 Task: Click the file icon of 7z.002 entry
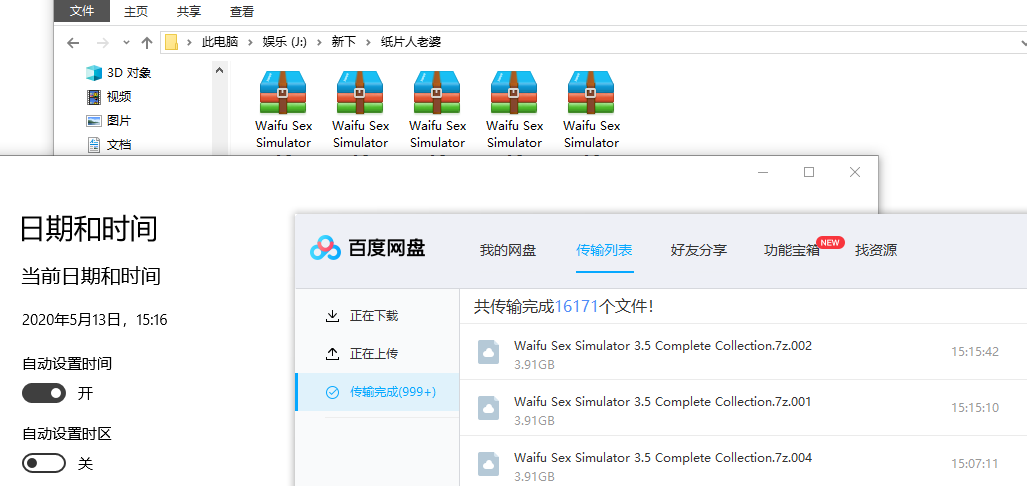point(488,352)
